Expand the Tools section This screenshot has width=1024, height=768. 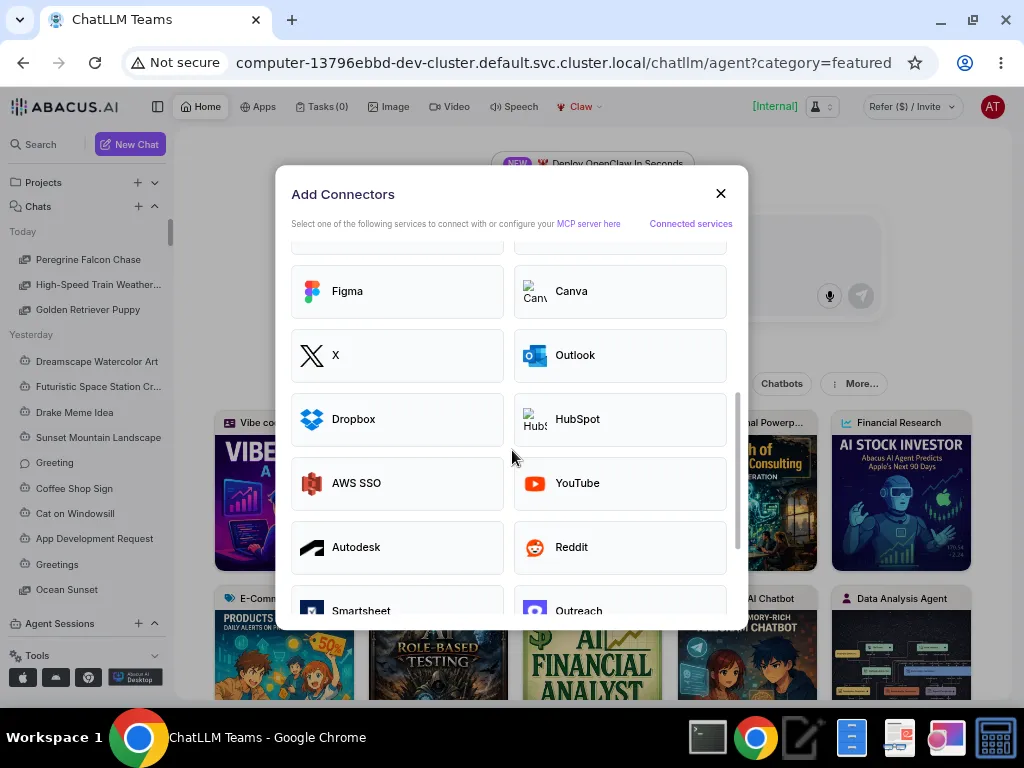pyautogui.click(x=155, y=656)
